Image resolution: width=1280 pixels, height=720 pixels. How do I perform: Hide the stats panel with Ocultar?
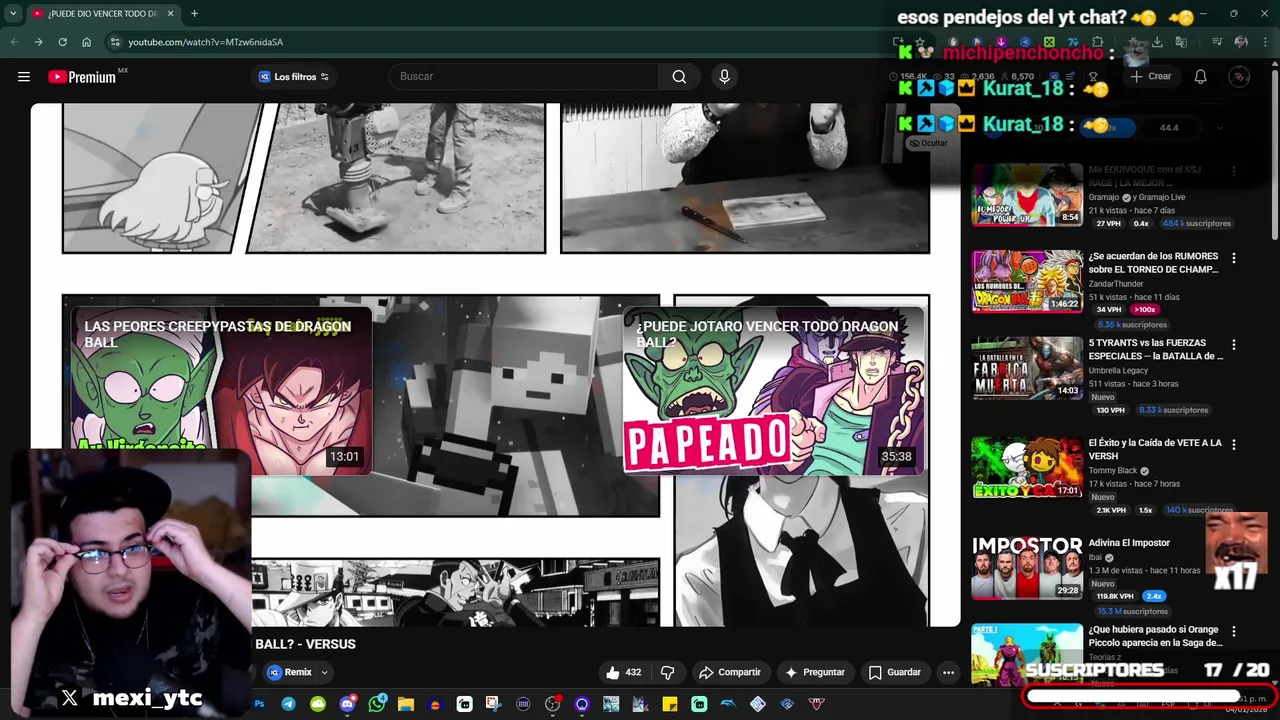click(x=927, y=143)
